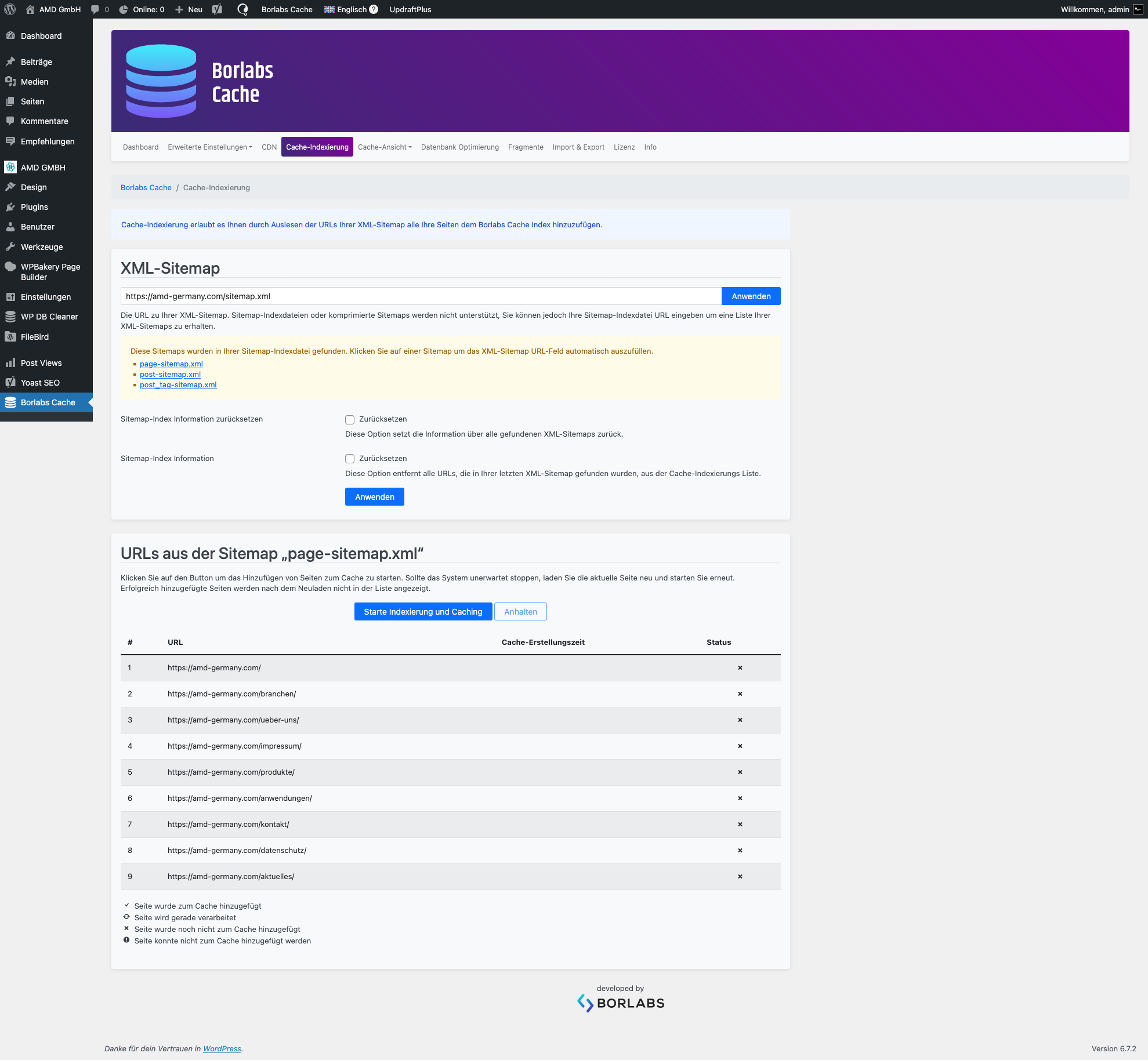Click UpdraftPlus in the admin bar
Image resolution: width=1148 pixels, height=1060 pixels.
click(x=410, y=9)
